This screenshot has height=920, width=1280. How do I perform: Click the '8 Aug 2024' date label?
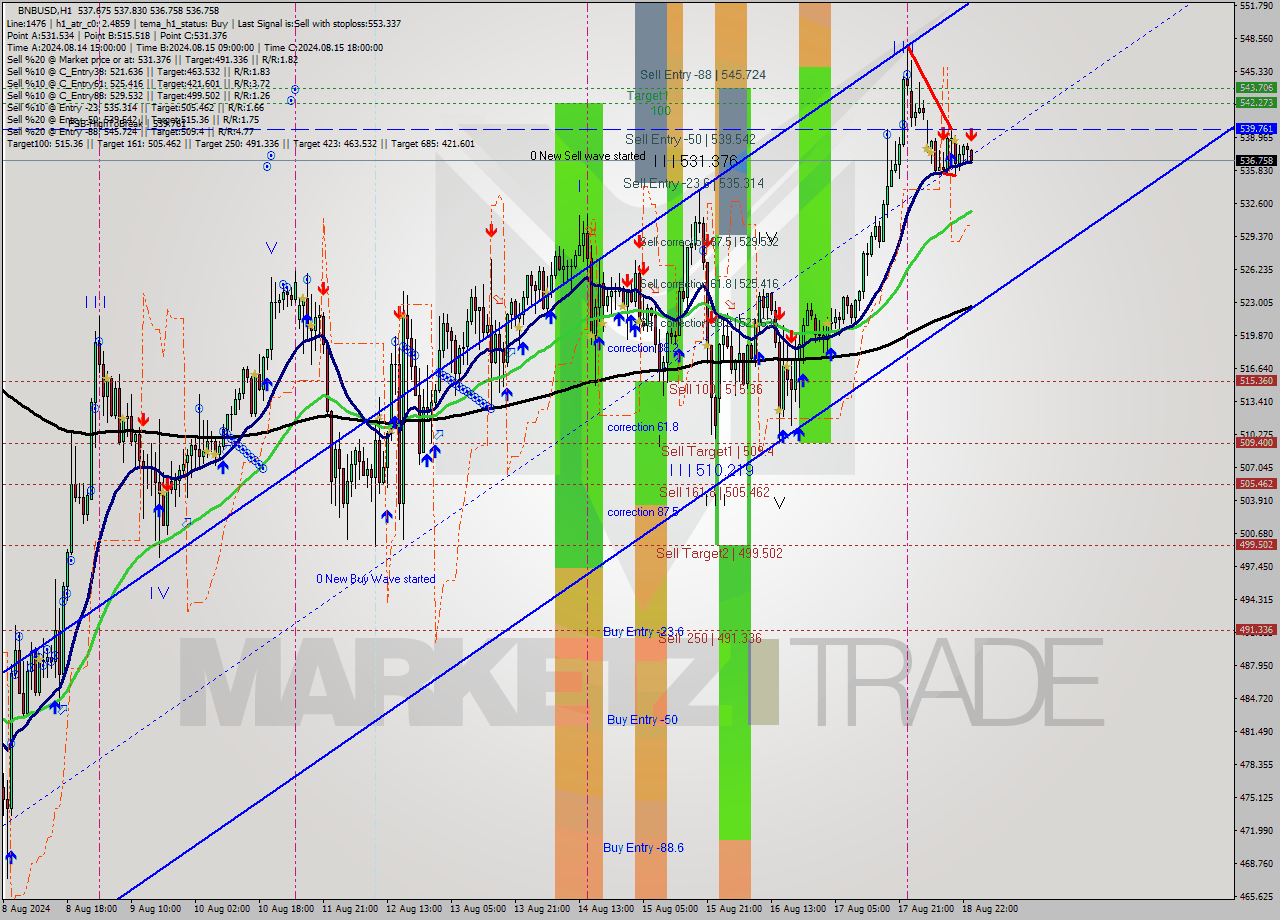pyautogui.click(x=27, y=909)
